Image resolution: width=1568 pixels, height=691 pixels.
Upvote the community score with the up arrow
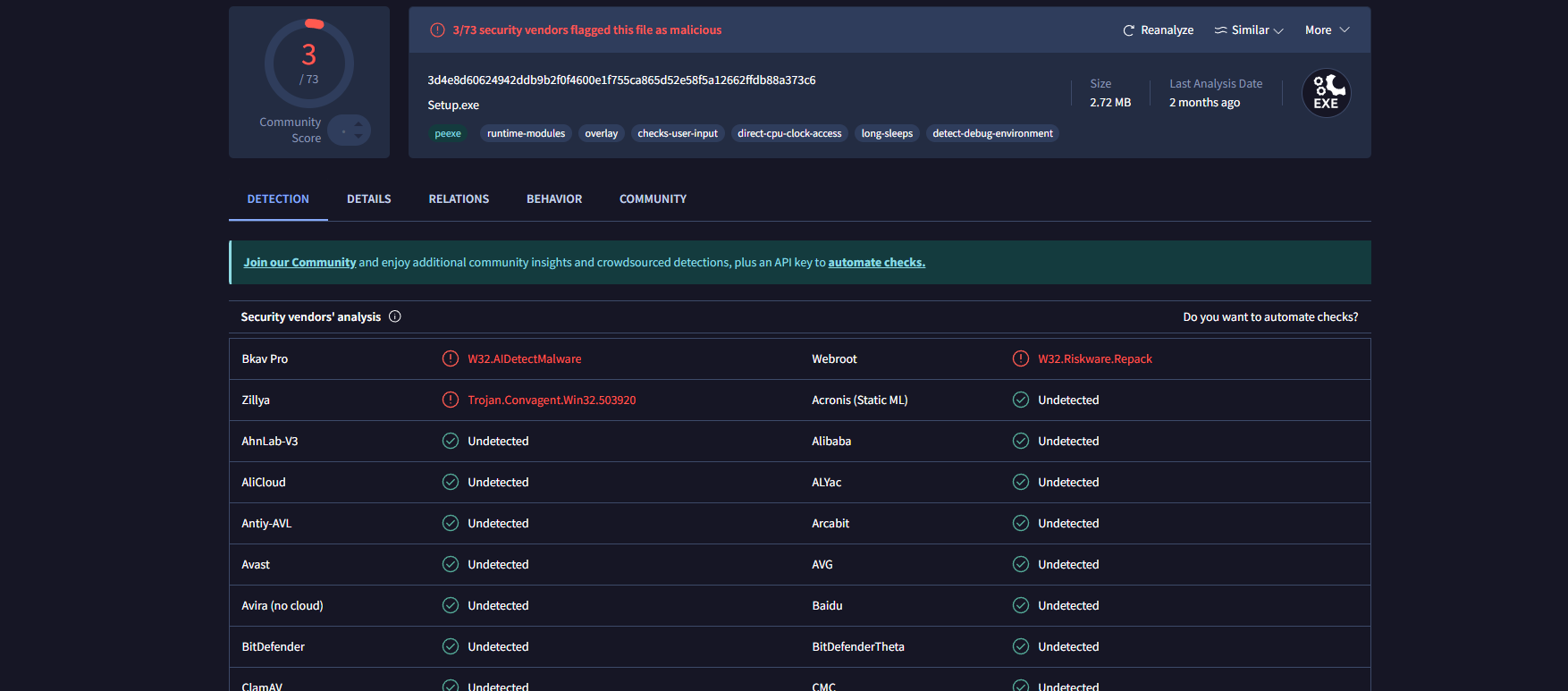(358, 124)
